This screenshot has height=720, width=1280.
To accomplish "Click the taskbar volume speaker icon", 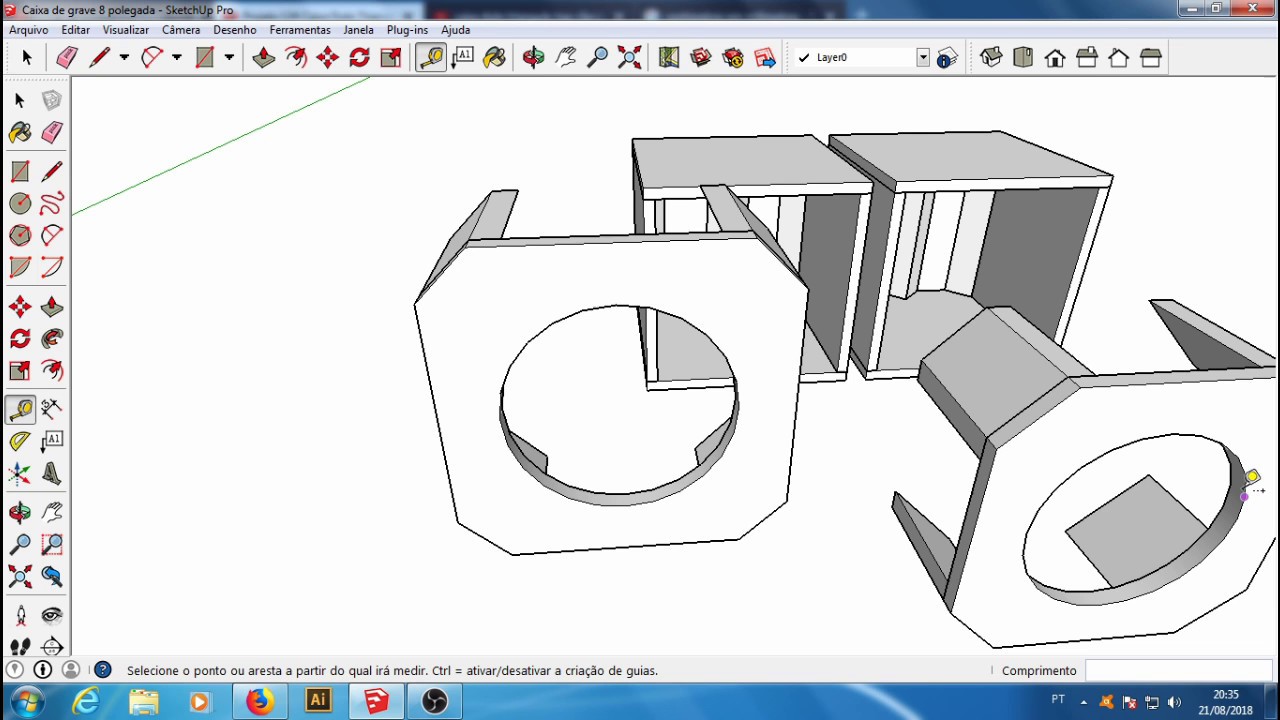I will (1174, 702).
